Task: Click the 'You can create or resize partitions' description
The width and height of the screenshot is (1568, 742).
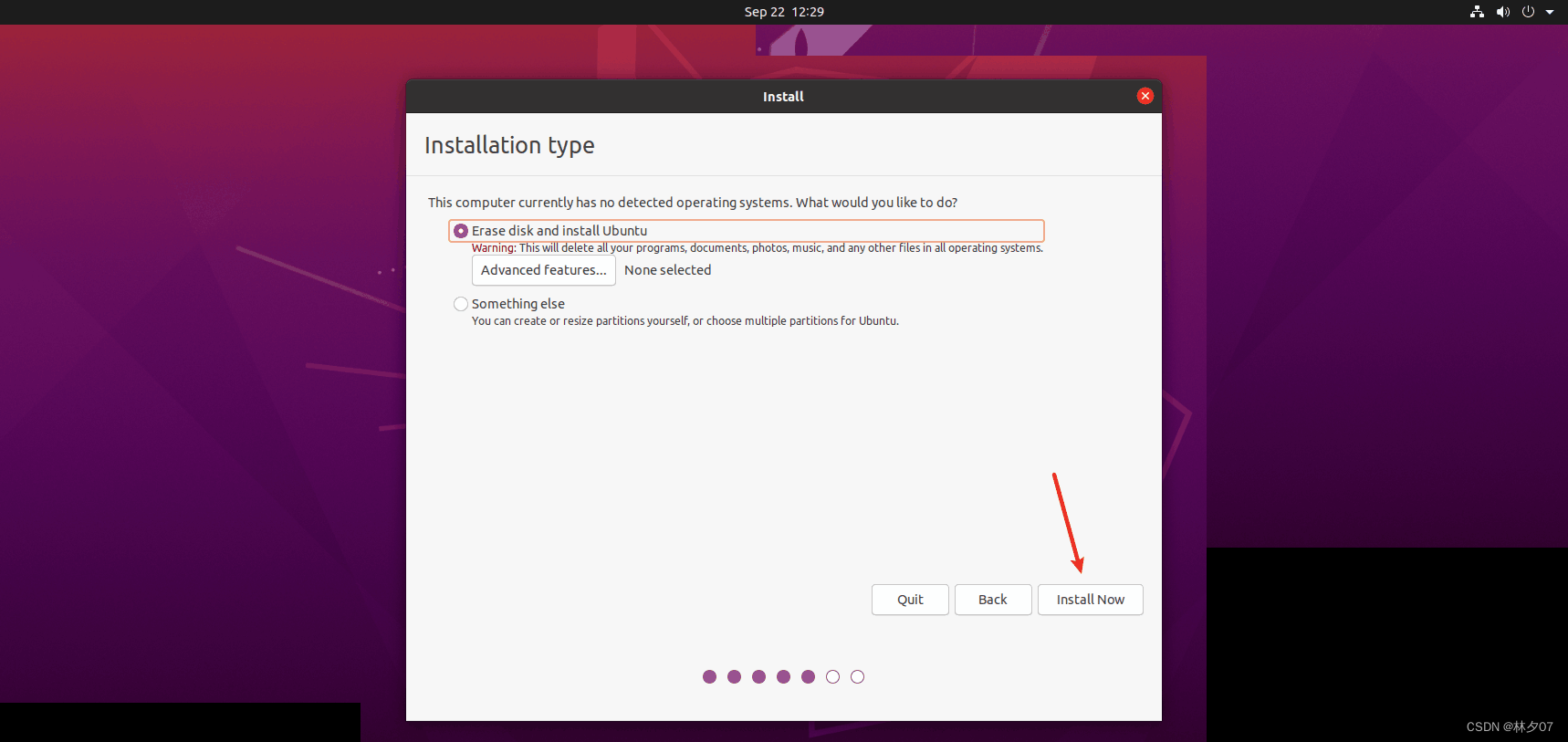Action: tap(685, 321)
